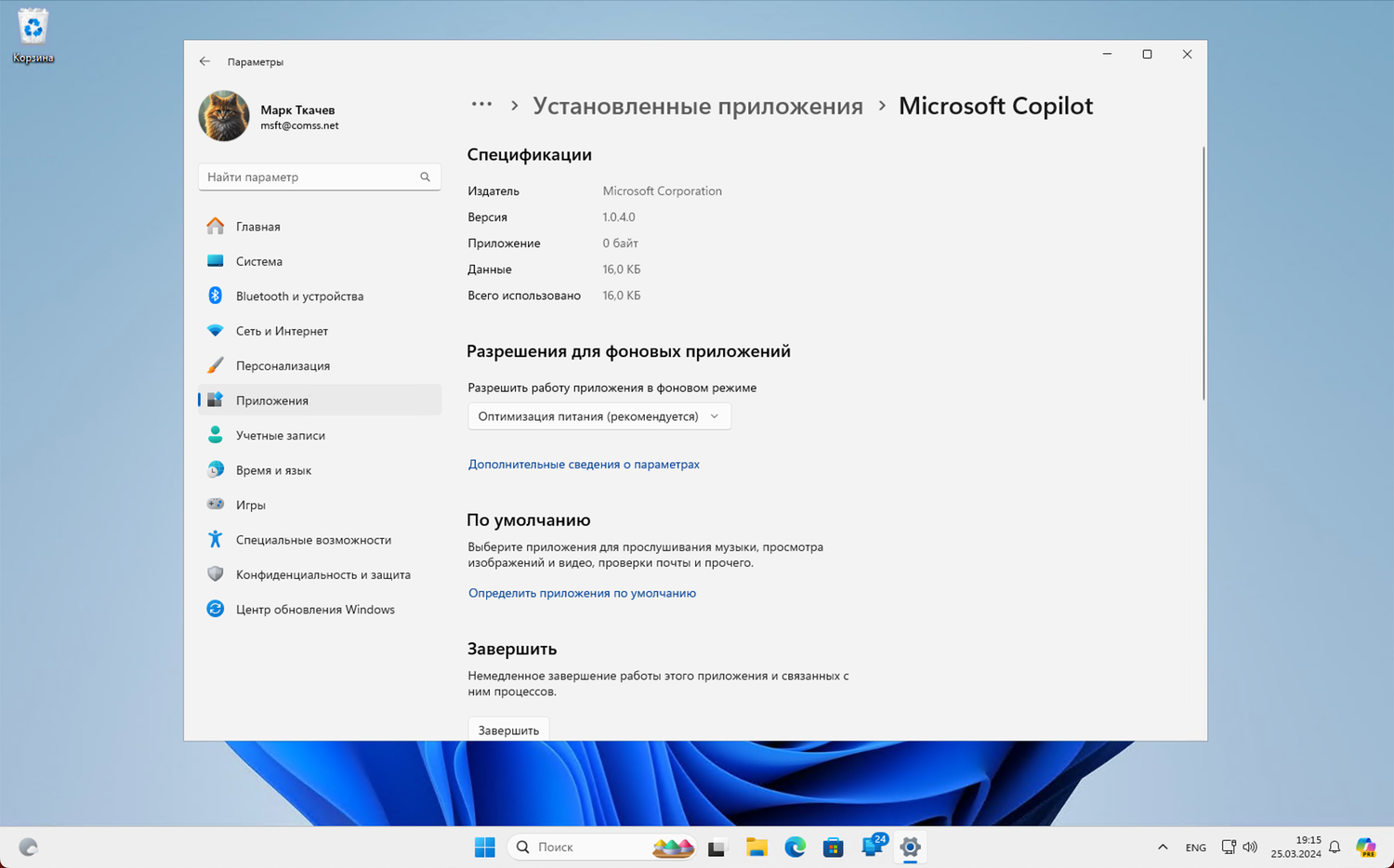
Task: Open Центр обновления Windows
Action: pyautogui.click(x=320, y=609)
